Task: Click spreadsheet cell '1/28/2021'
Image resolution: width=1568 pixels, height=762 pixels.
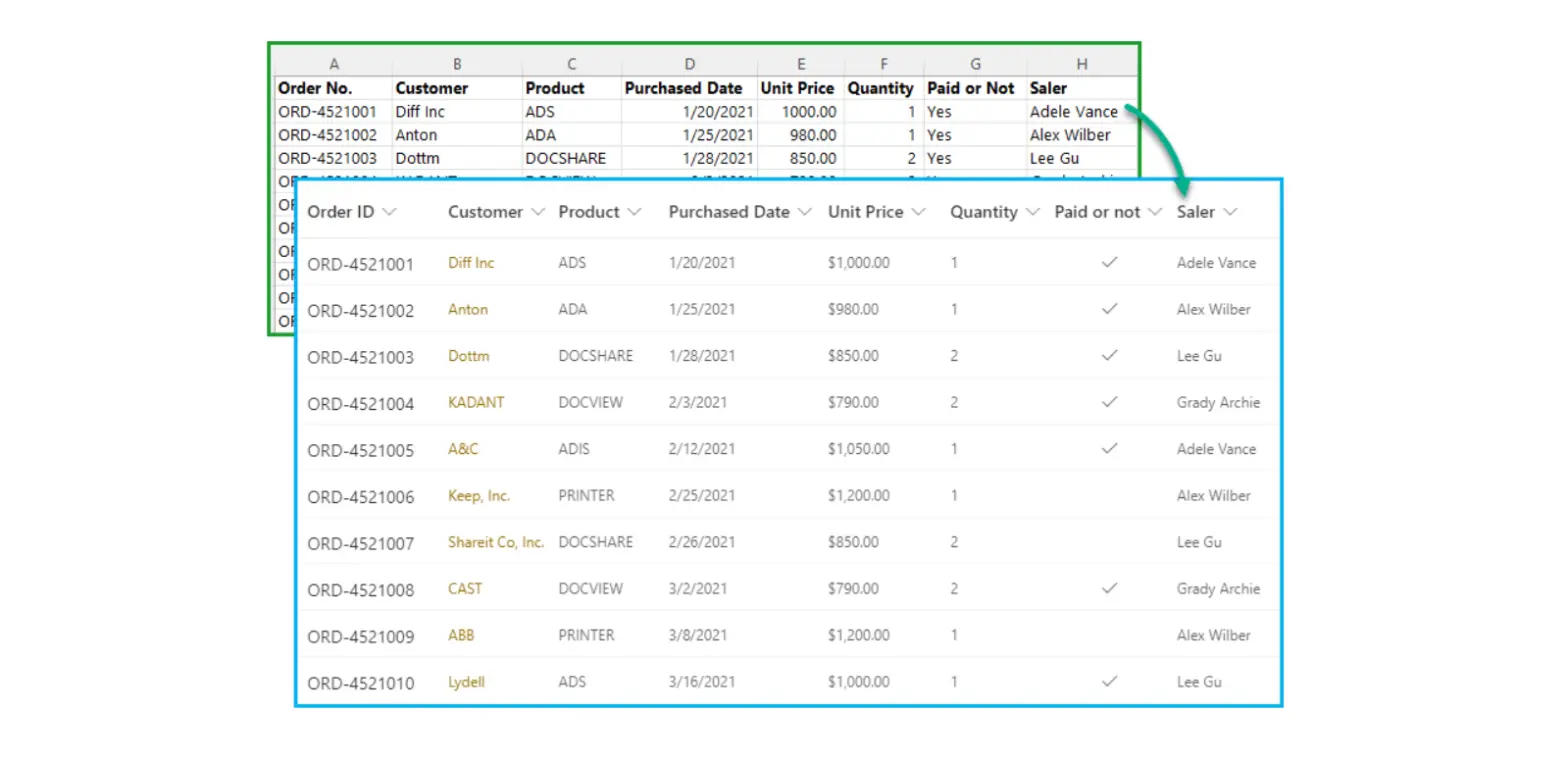Action: pyautogui.click(x=689, y=158)
